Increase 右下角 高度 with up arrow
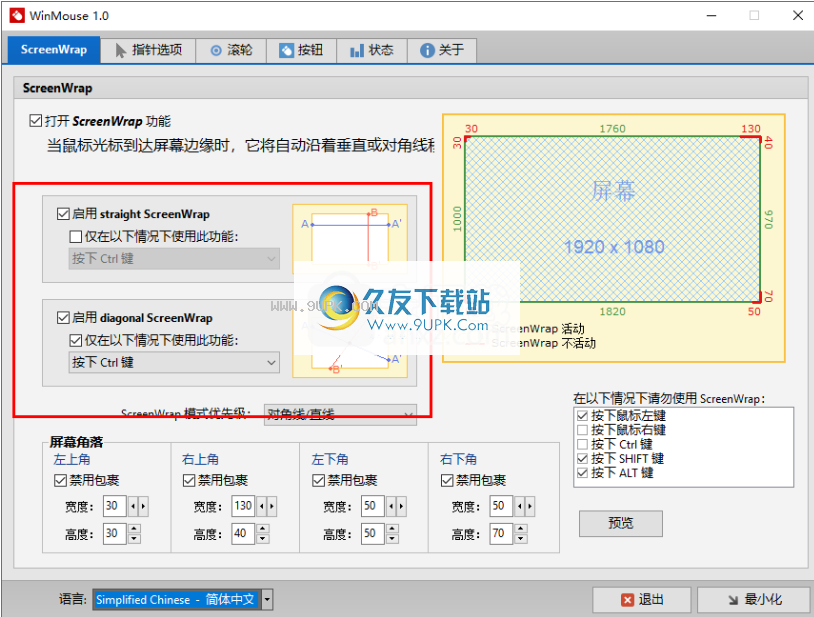This screenshot has width=814, height=617. tap(521, 528)
